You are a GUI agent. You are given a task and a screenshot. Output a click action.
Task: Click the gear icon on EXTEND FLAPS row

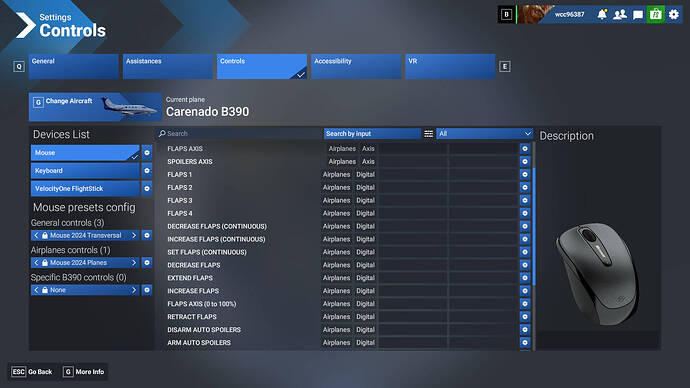[x=525, y=278]
